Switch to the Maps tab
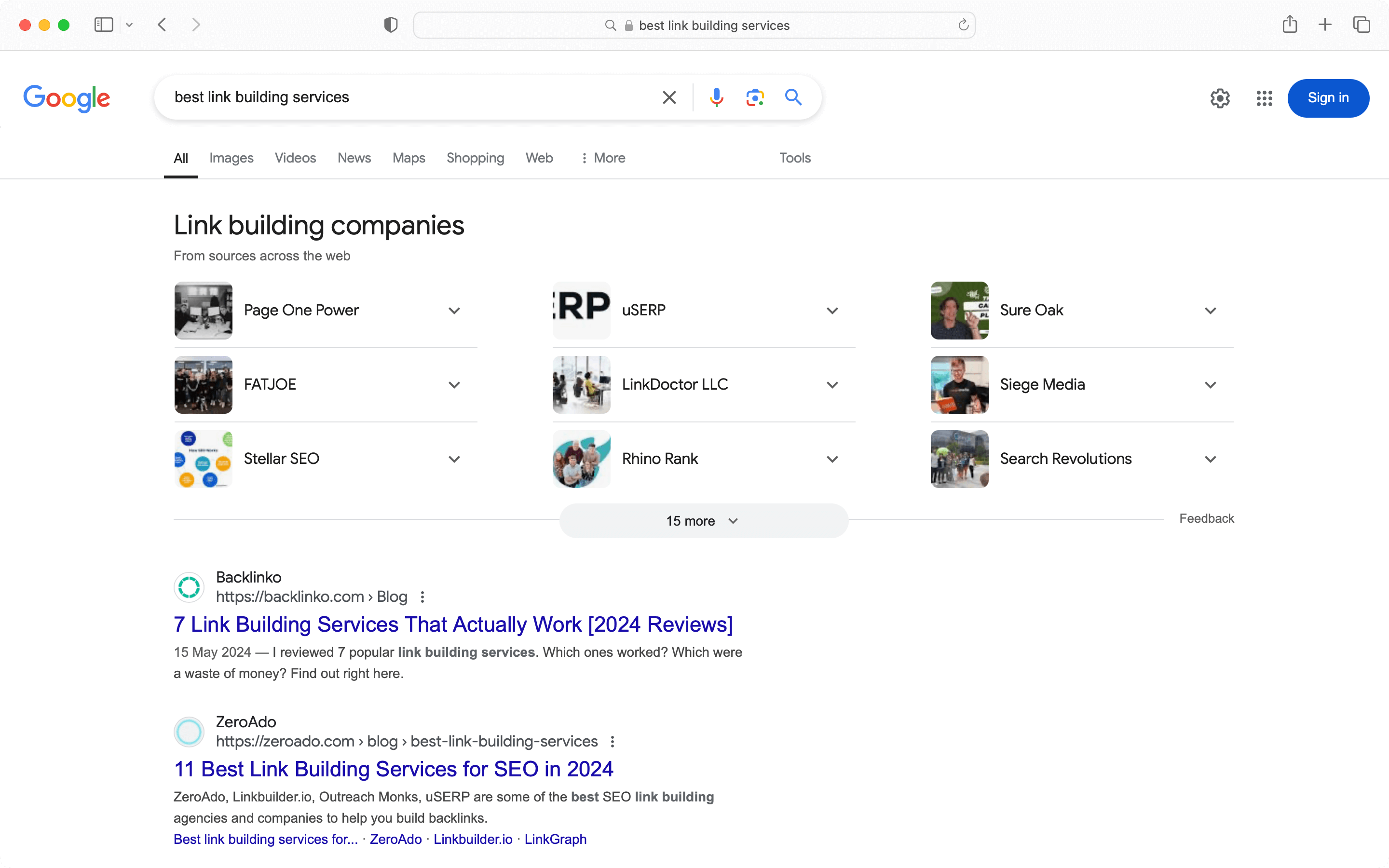This screenshot has width=1389, height=868. (409, 158)
